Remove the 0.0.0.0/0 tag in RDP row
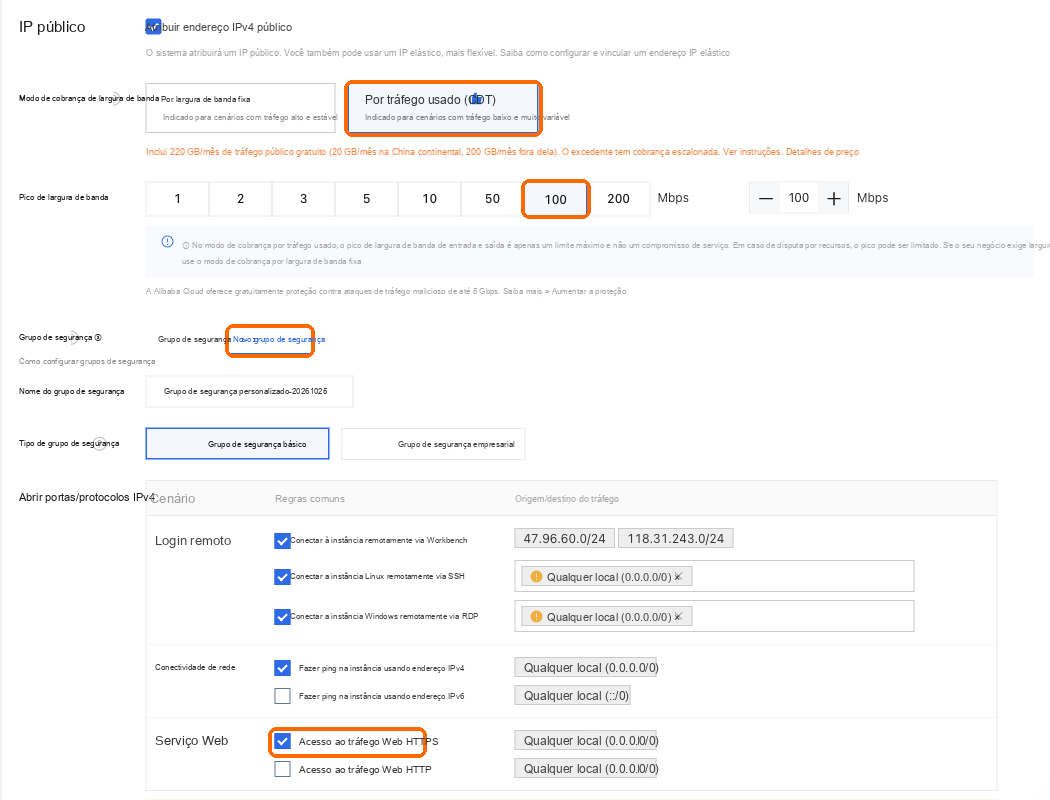 pos(678,617)
